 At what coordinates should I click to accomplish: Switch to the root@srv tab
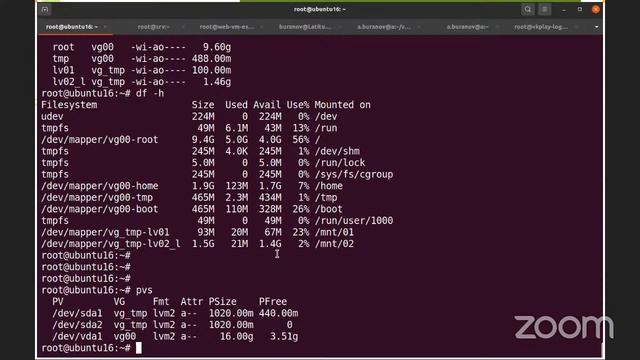click(153, 27)
